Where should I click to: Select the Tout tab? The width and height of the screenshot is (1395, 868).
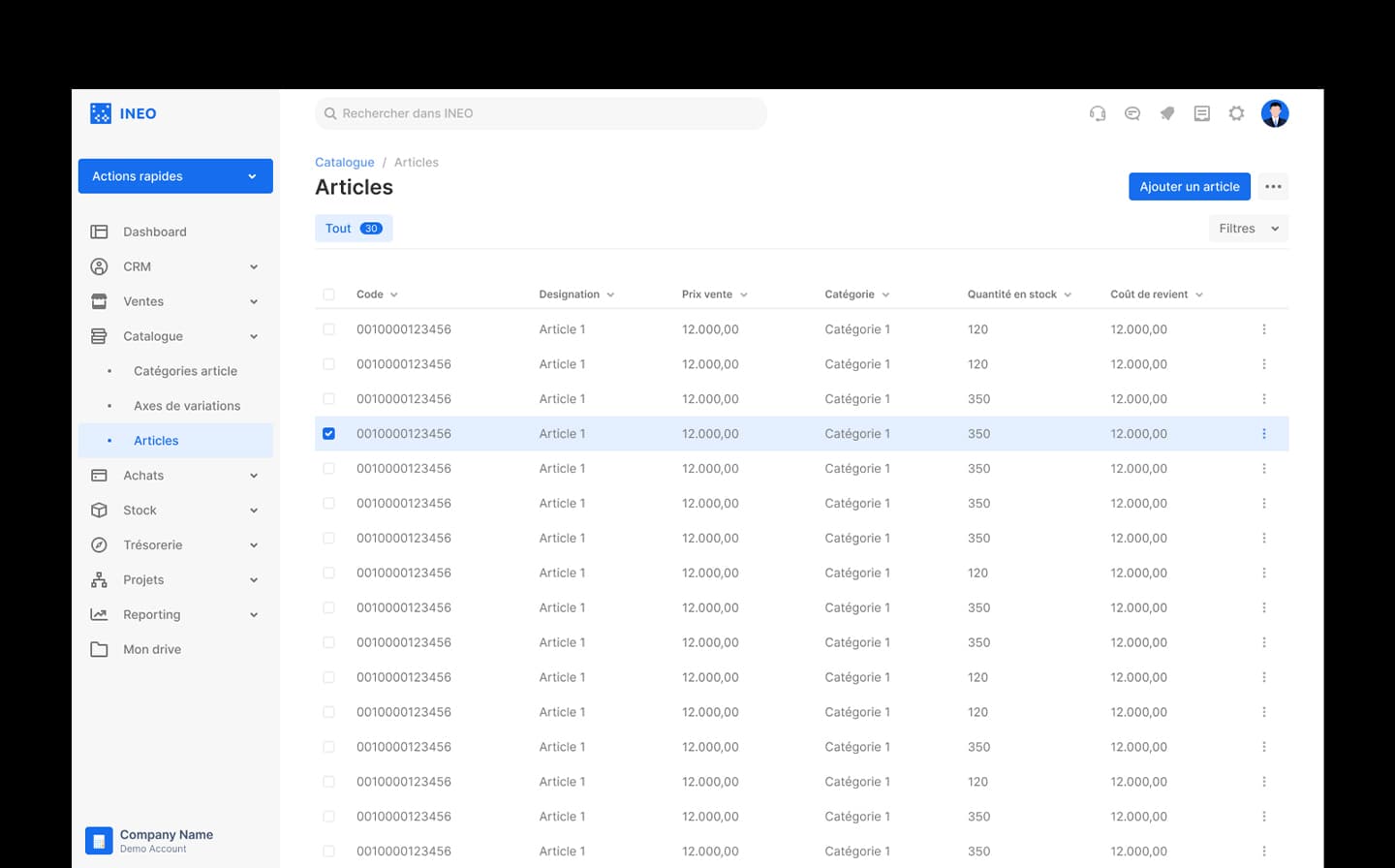[353, 229]
